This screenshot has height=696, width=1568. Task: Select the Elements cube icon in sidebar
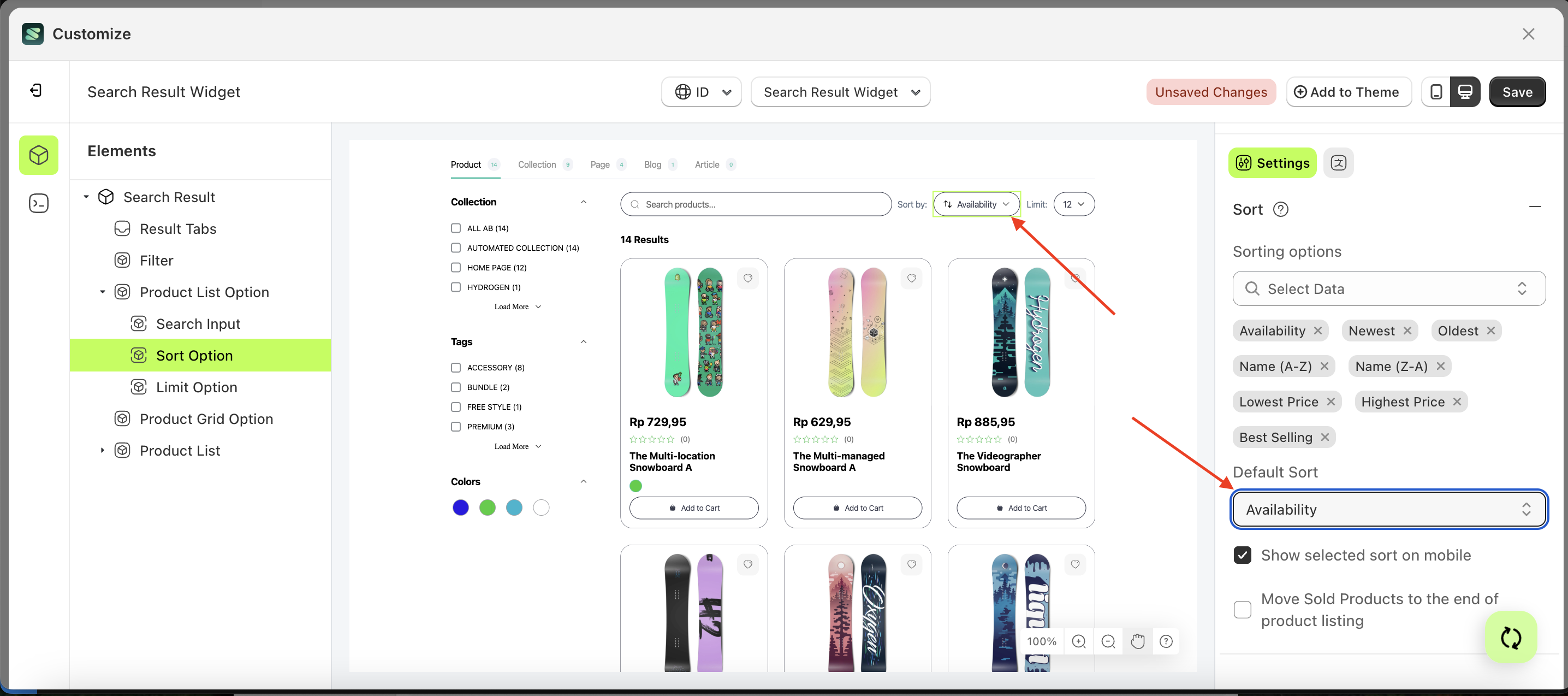point(38,155)
